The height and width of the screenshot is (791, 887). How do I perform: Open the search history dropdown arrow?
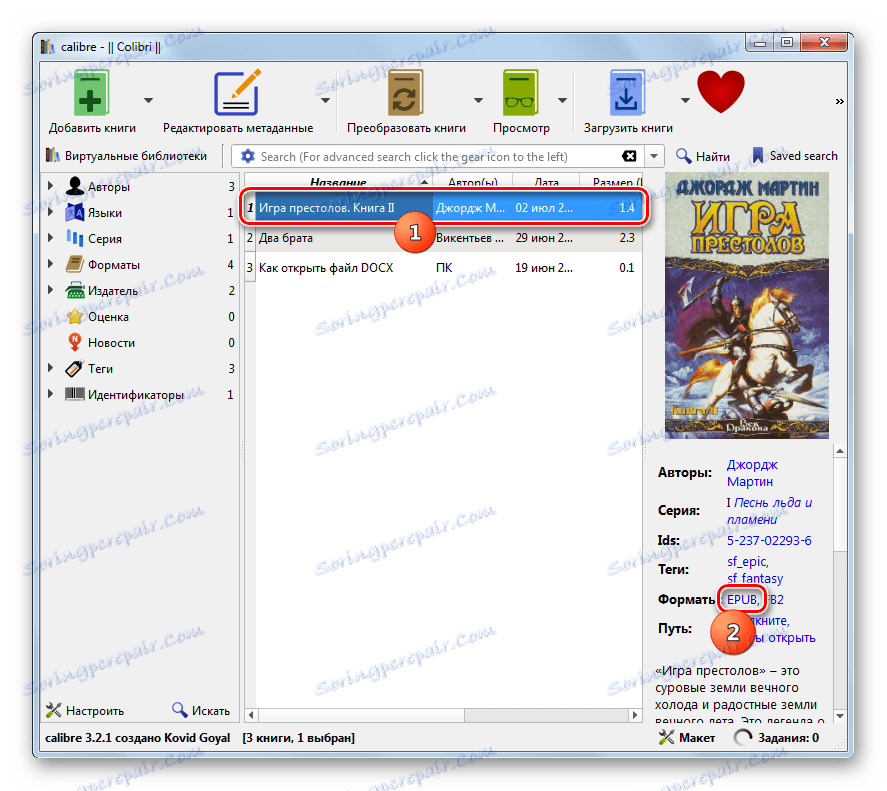[x=654, y=156]
